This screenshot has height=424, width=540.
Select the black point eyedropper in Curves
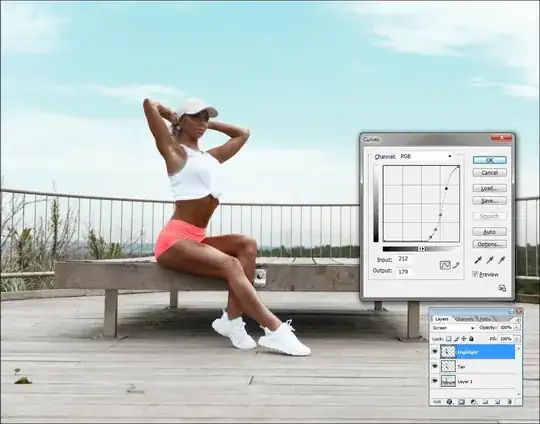[x=478, y=260]
